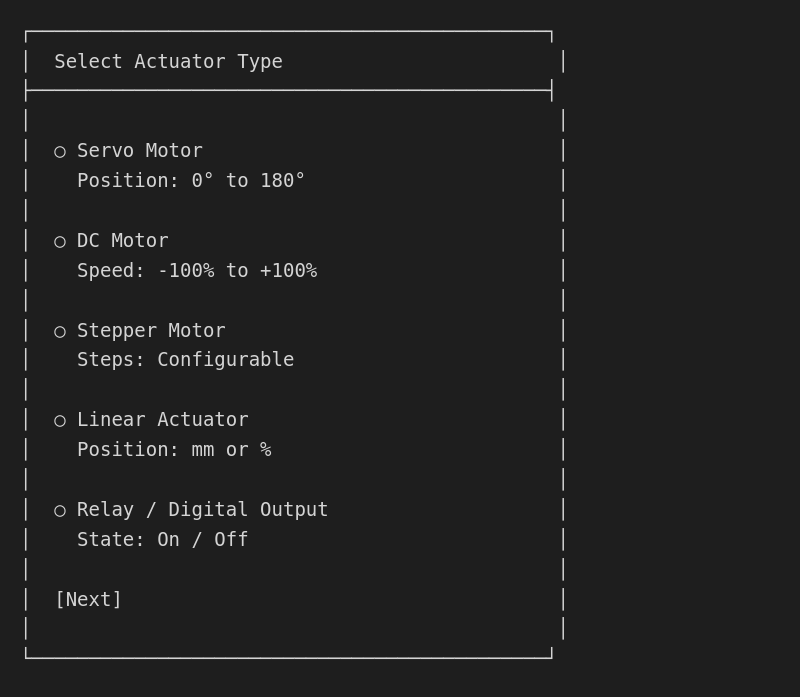Click the Next button

pos(88,599)
